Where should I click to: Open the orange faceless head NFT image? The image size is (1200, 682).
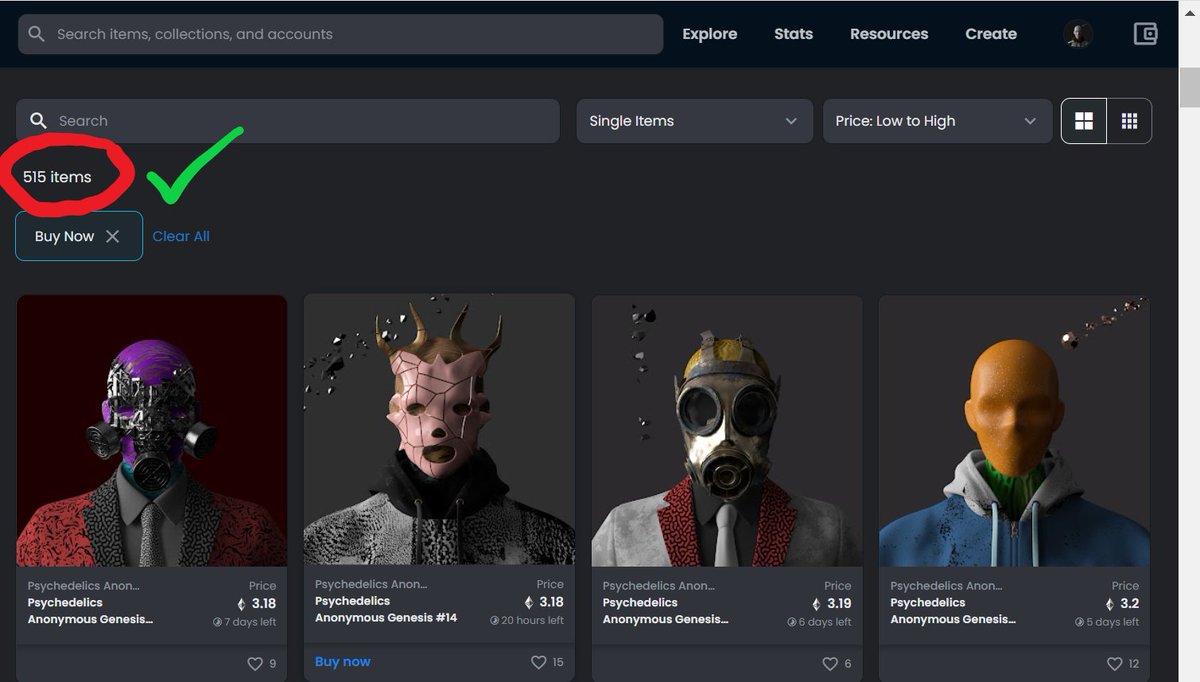pyautogui.click(x=1014, y=431)
